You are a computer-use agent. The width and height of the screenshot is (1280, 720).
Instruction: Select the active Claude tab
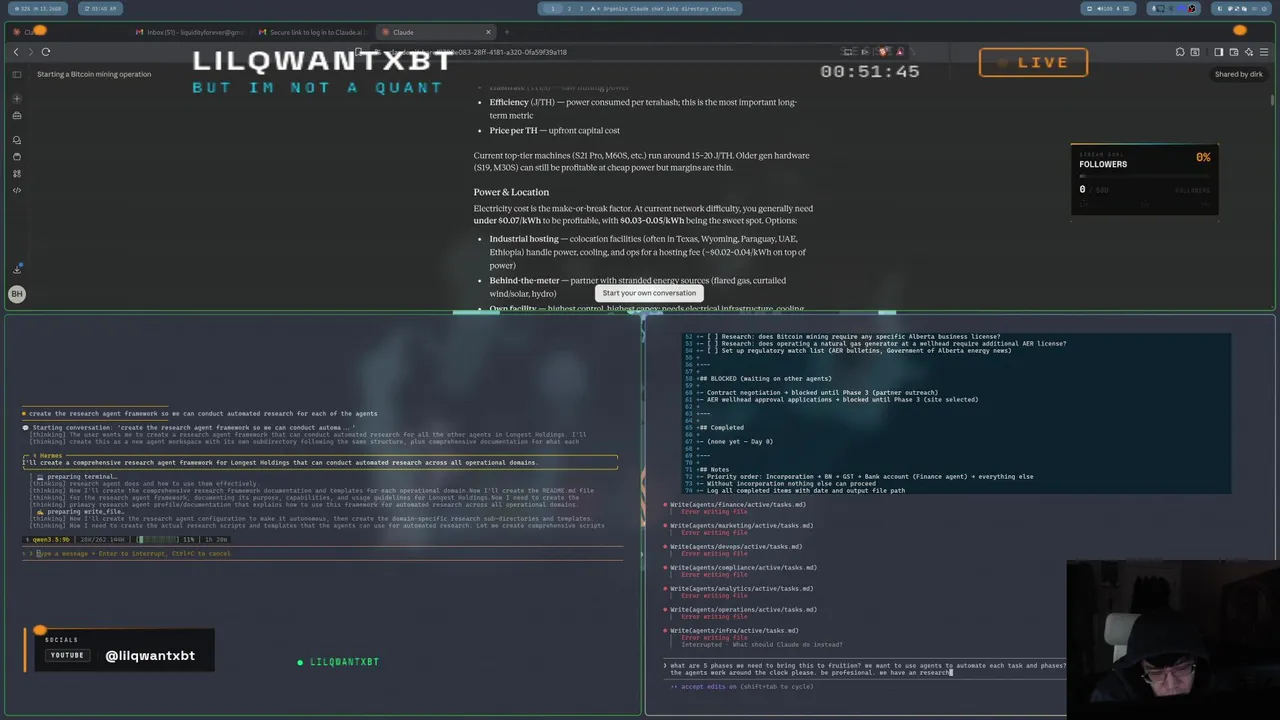pyautogui.click(x=436, y=32)
